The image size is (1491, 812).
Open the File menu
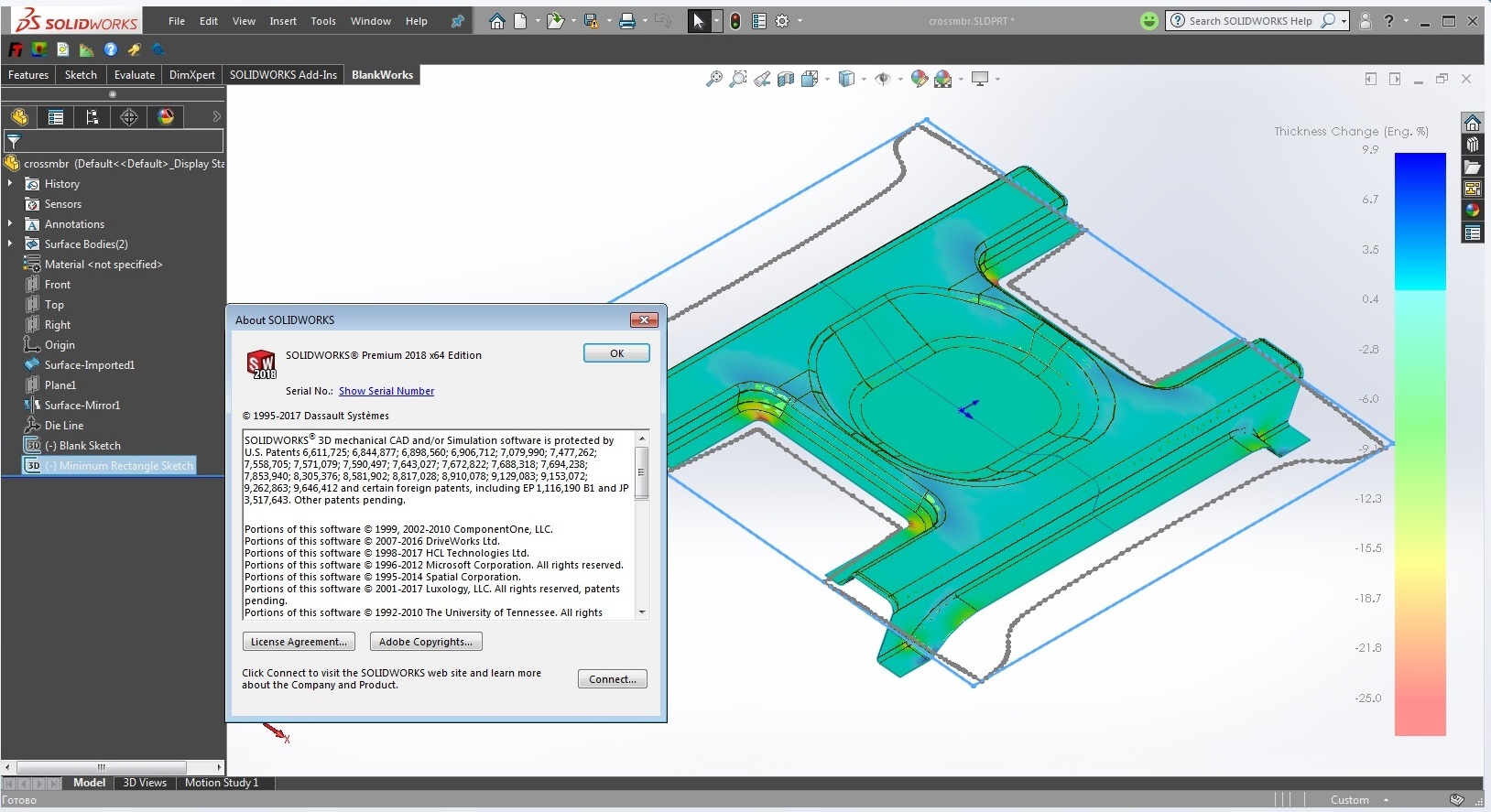(x=177, y=21)
